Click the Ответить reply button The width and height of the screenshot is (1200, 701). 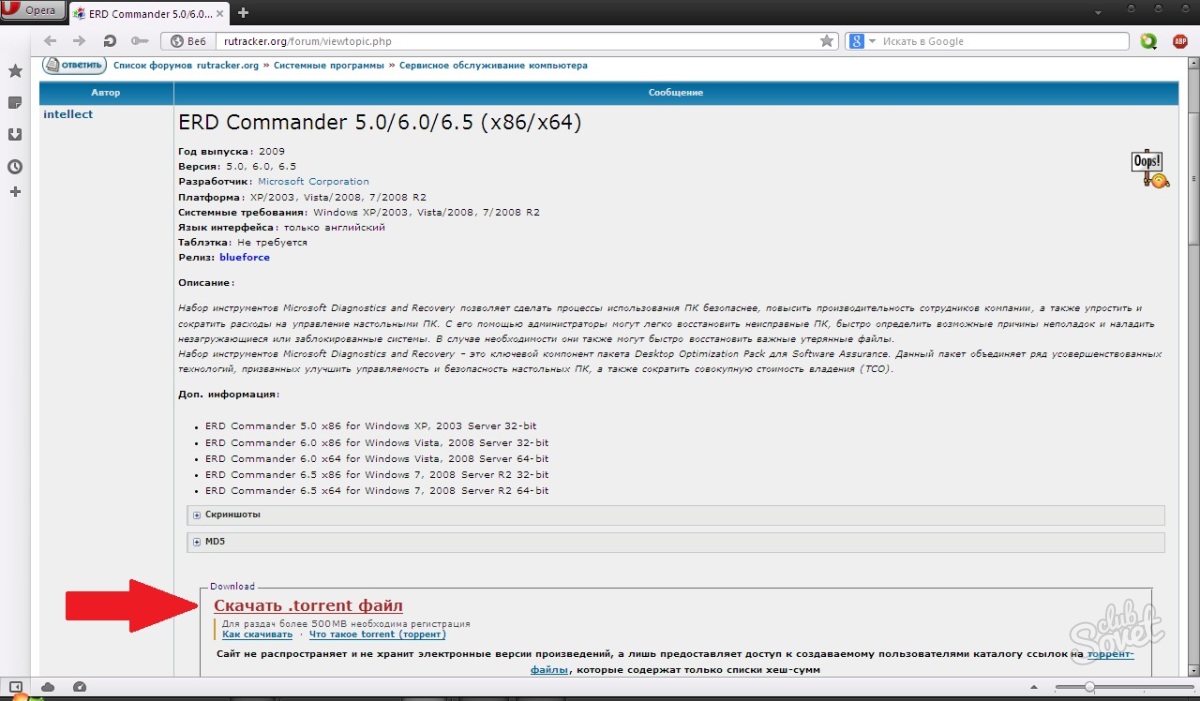73,65
